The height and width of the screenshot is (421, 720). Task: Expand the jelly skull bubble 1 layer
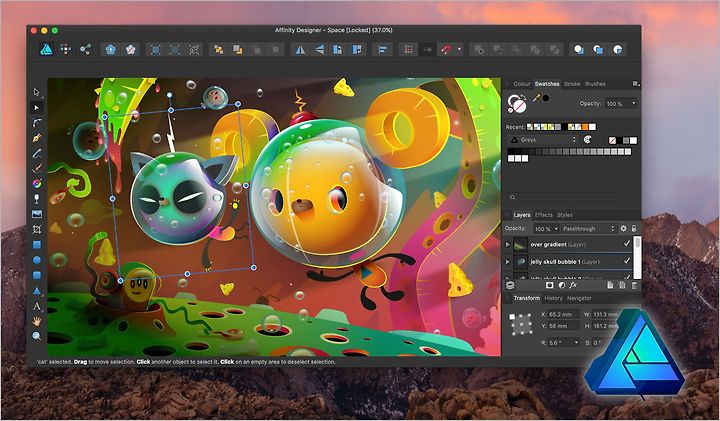pyautogui.click(x=508, y=262)
